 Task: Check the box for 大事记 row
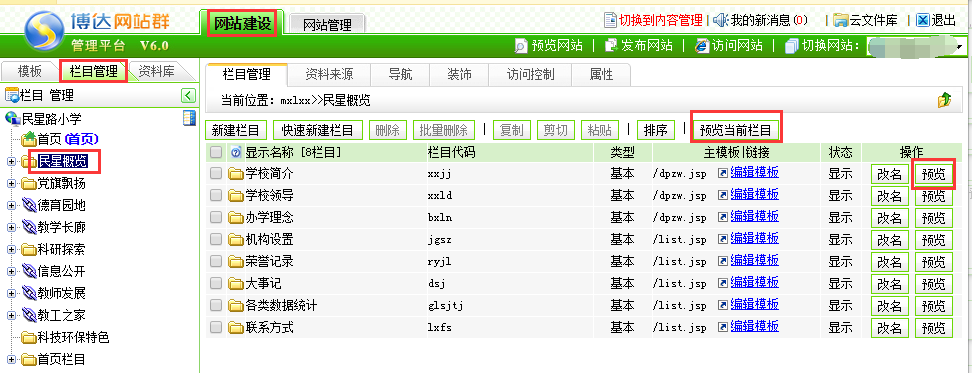point(216,283)
